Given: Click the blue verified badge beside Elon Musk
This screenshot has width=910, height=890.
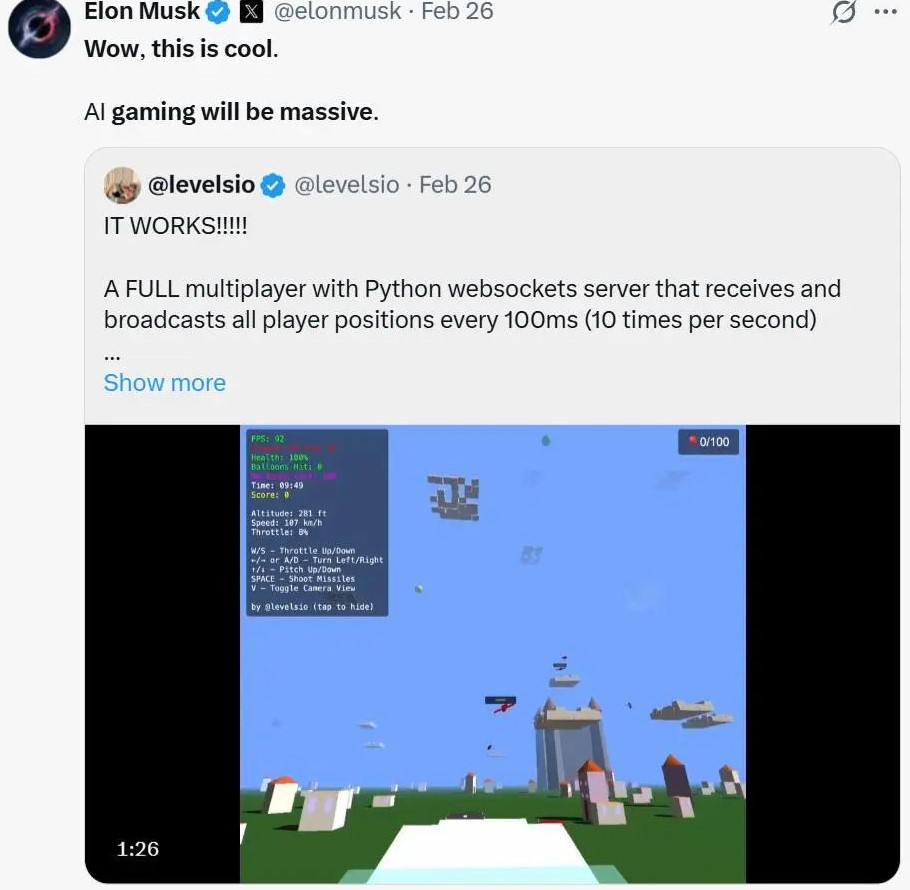Looking at the screenshot, I should [x=218, y=12].
